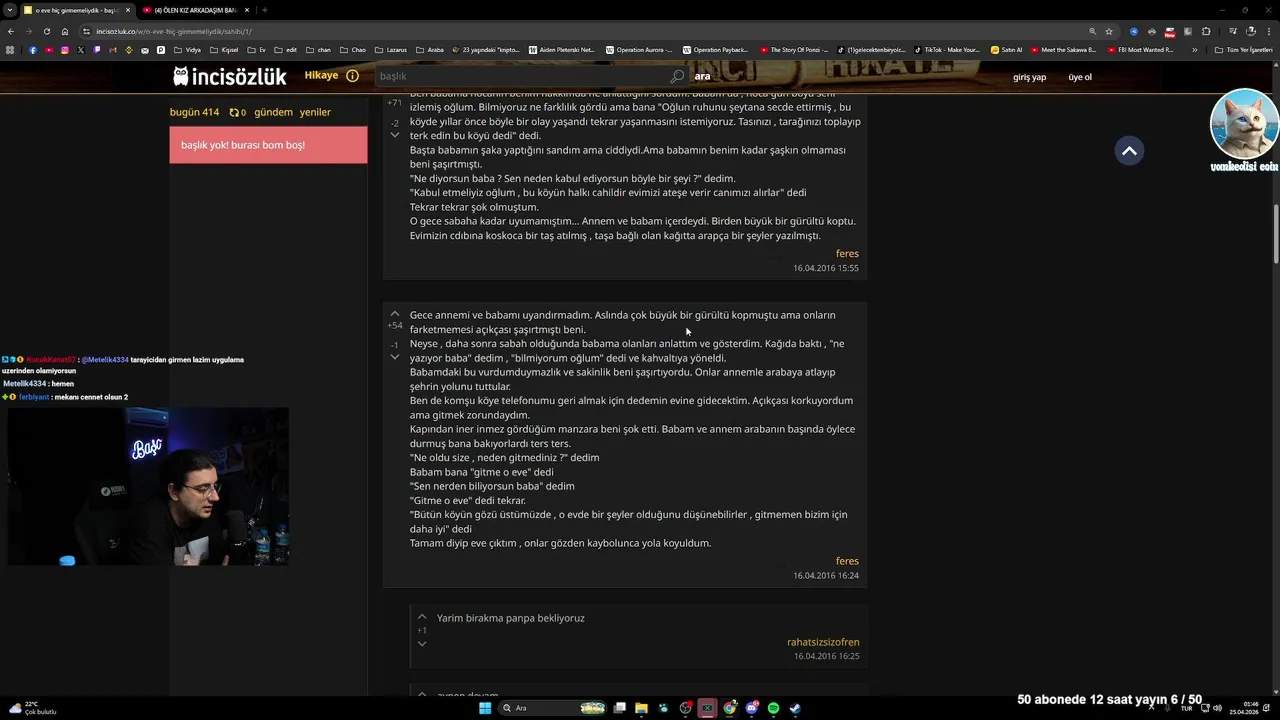Open the Hikaye info icon

tap(352, 76)
